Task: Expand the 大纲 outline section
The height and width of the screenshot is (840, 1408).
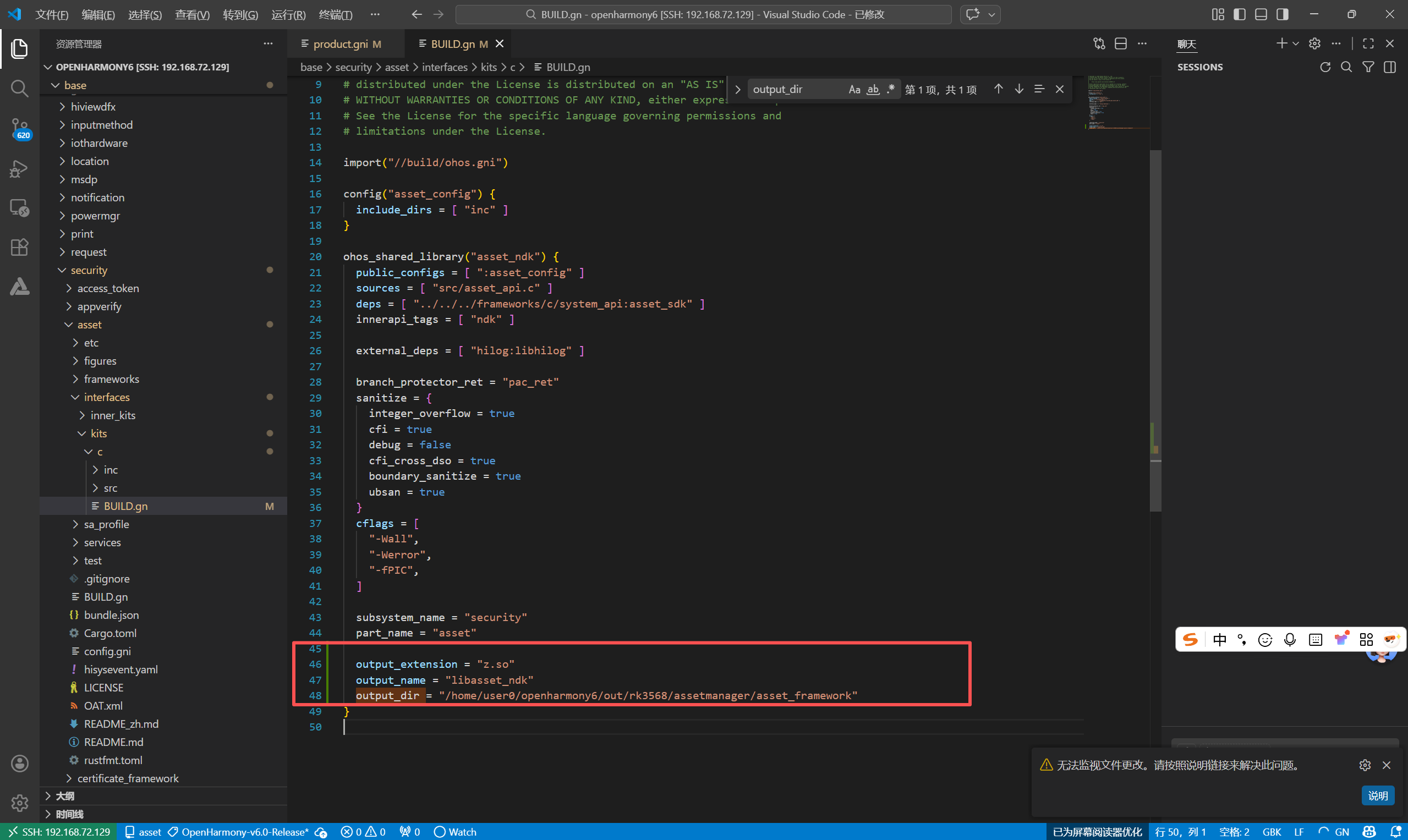Action: 64,796
